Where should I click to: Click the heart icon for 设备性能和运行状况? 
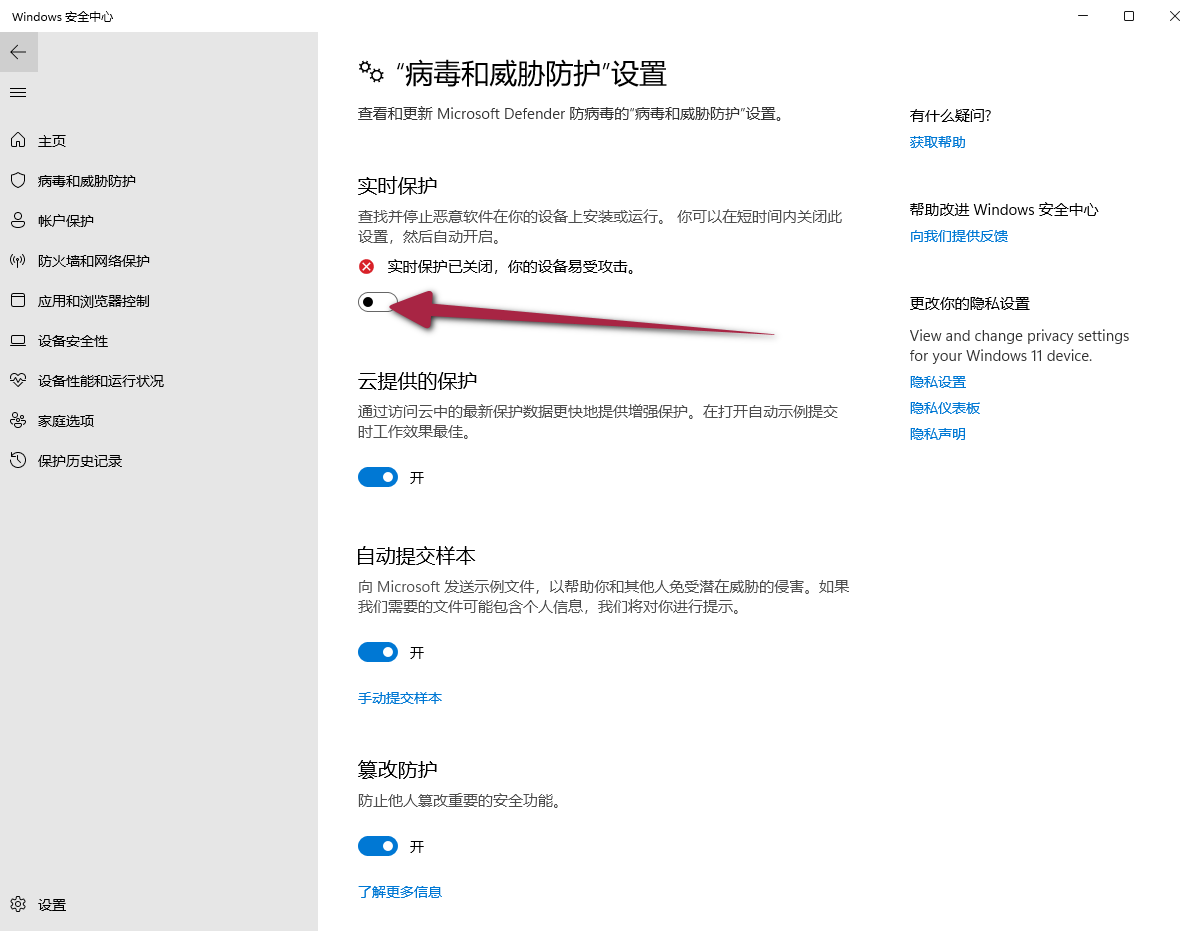point(18,381)
